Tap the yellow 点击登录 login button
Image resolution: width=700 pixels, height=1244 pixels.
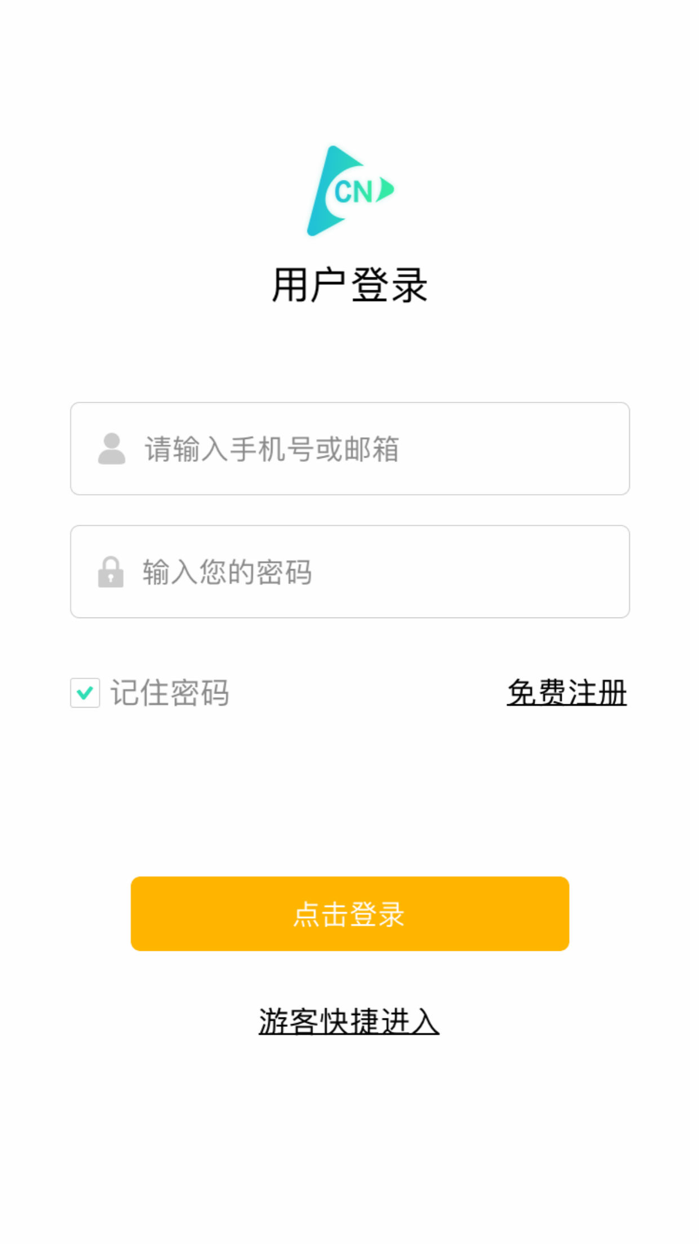point(349,913)
